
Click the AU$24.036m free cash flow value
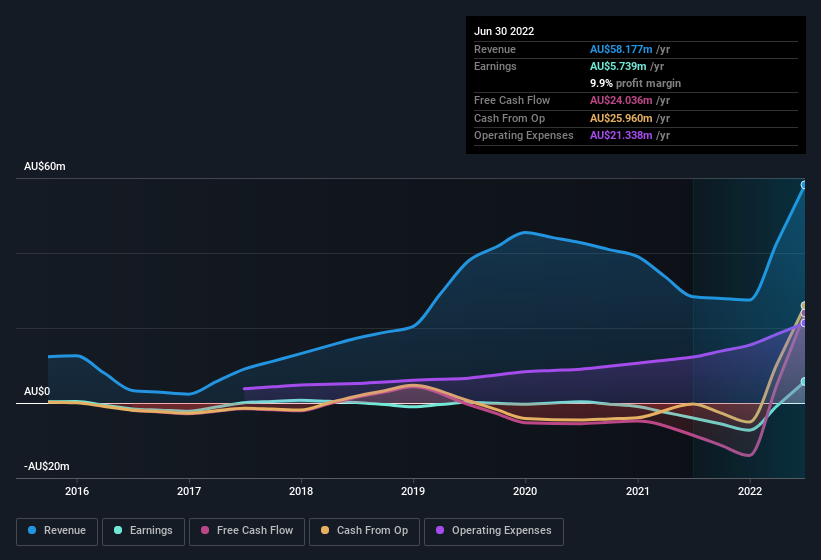622,100
